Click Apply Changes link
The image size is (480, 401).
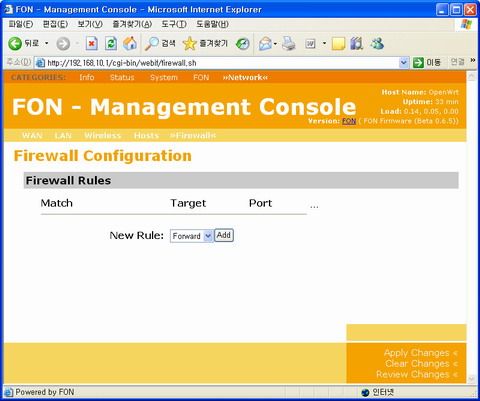point(421,353)
